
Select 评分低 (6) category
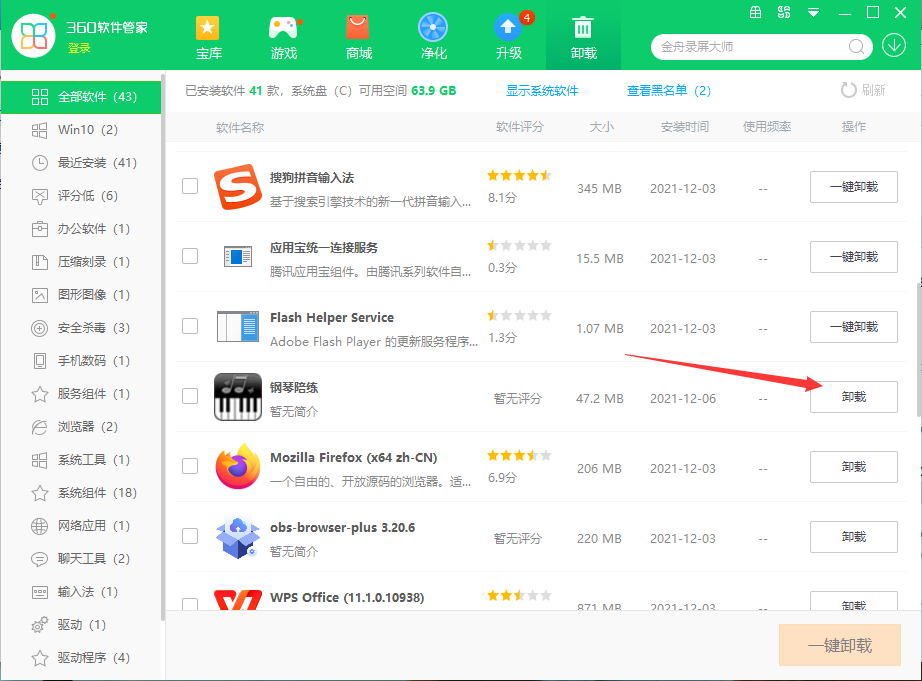[x=81, y=196]
